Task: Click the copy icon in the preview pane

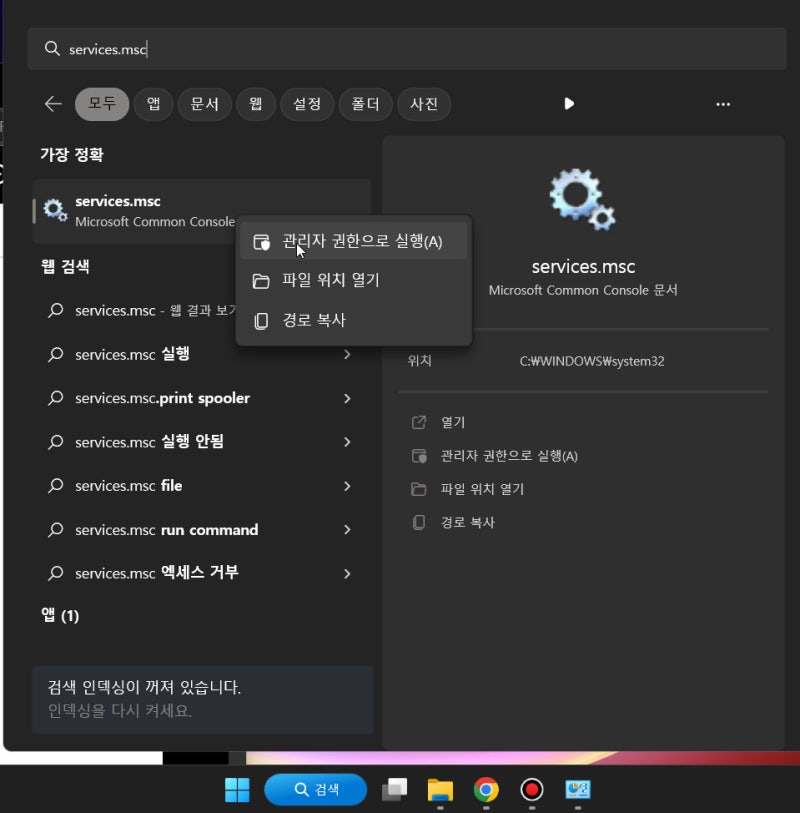Action: tap(418, 522)
